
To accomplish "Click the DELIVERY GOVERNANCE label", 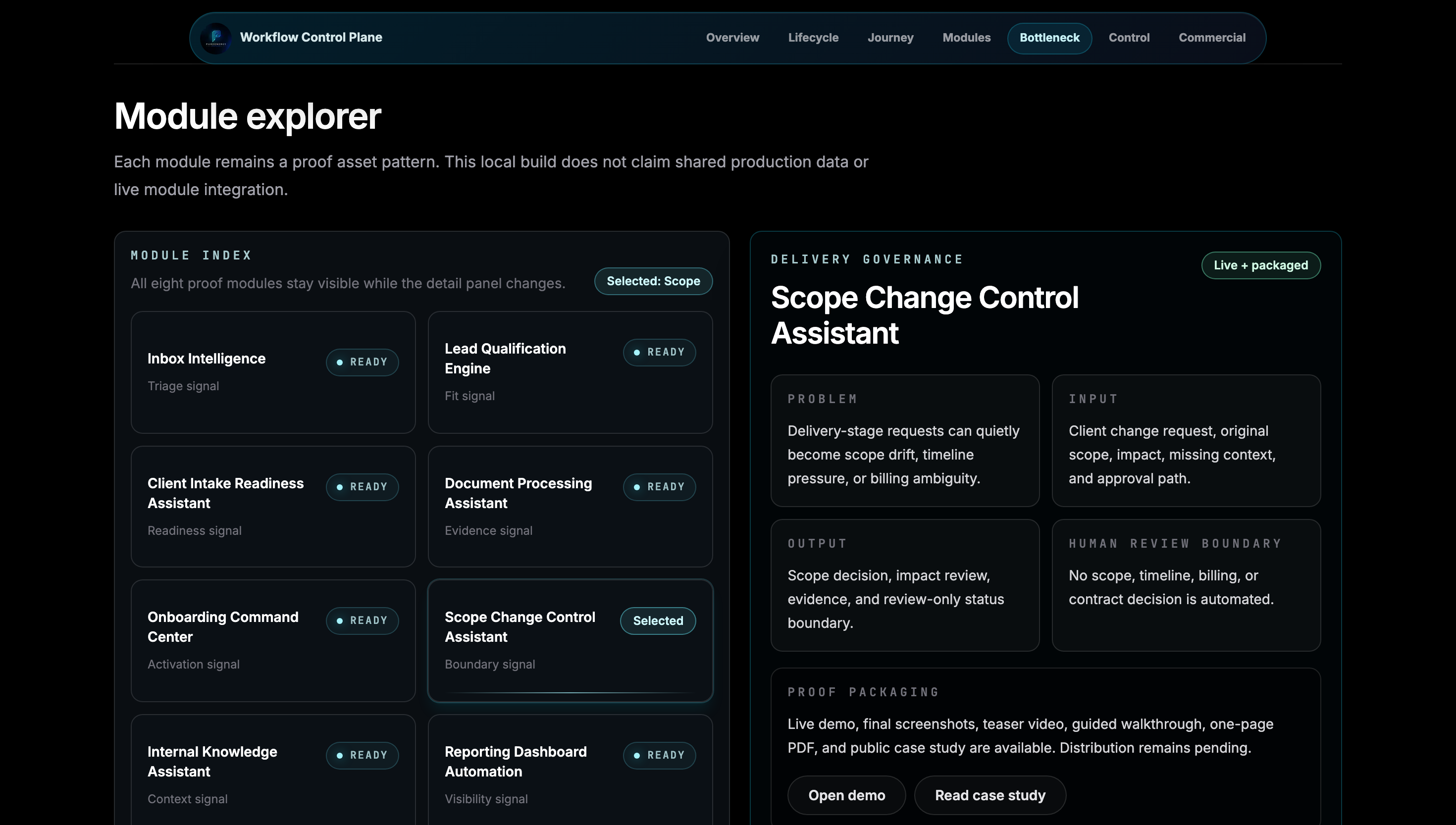I will pos(867,259).
